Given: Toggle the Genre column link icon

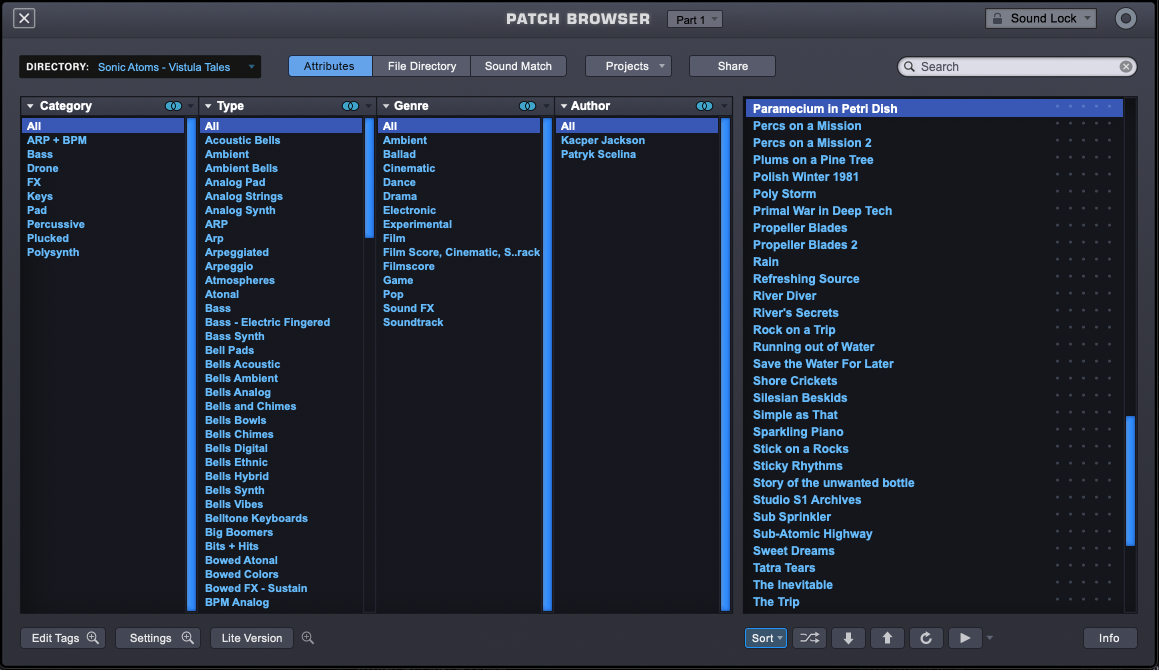Looking at the screenshot, I should point(527,106).
